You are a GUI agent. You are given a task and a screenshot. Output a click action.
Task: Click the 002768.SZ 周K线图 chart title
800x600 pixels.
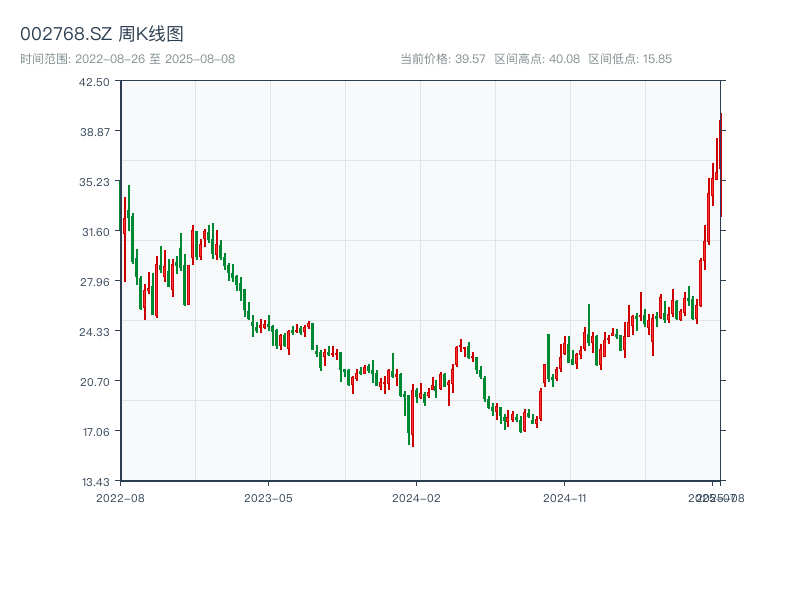[x=102, y=35]
